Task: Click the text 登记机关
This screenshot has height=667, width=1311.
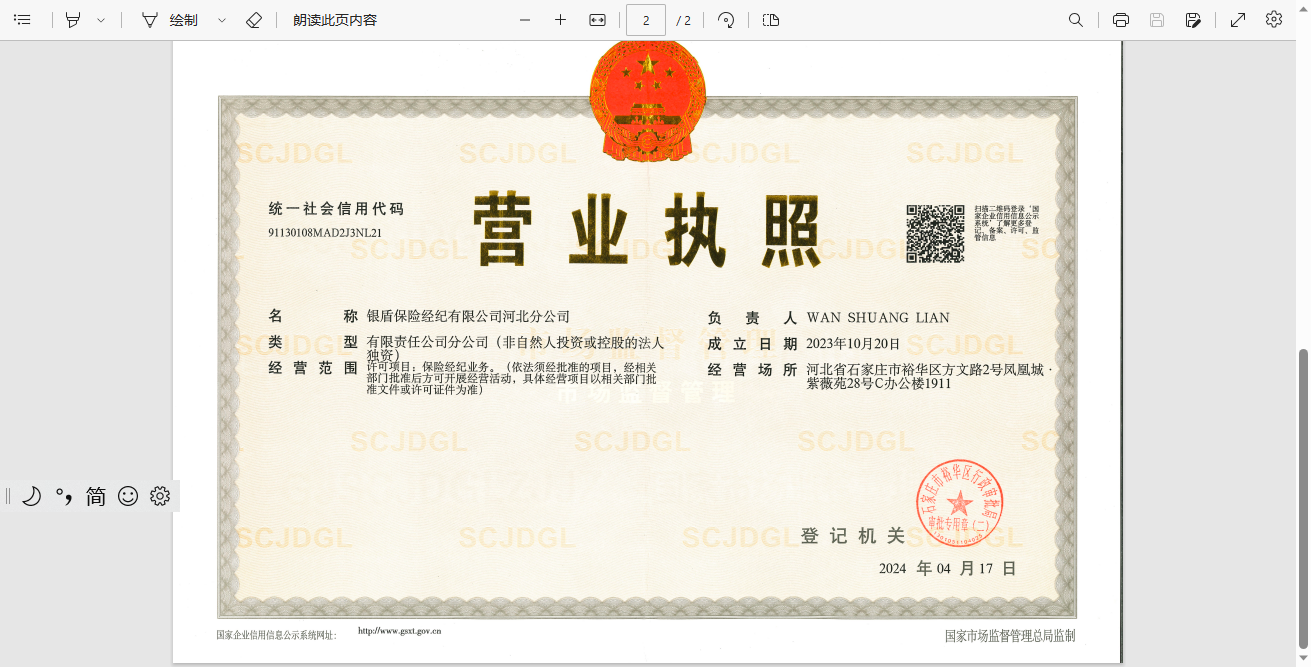Action: tap(853, 537)
